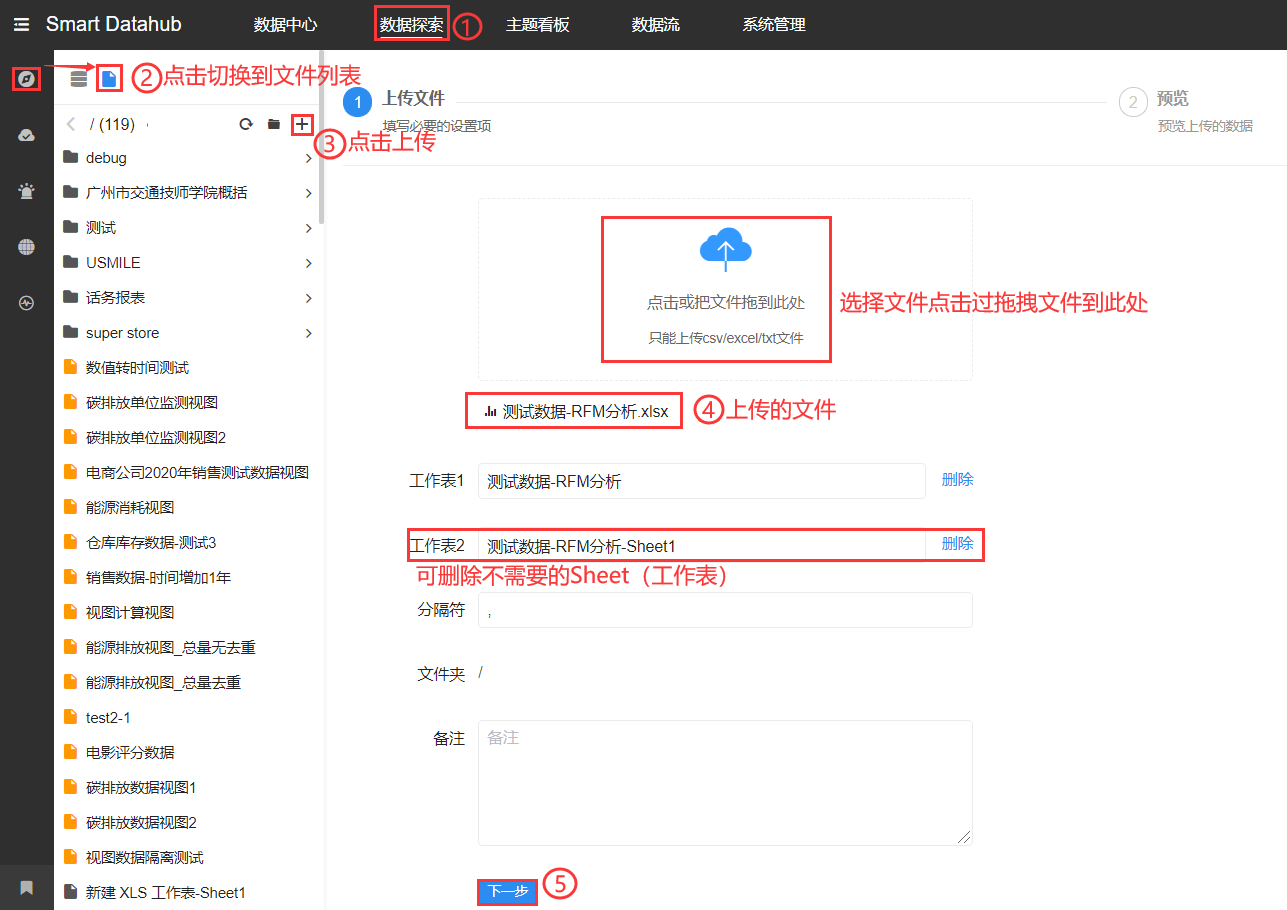
Task: Expand the super store folder chevron
Action: pyautogui.click(x=308, y=333)
